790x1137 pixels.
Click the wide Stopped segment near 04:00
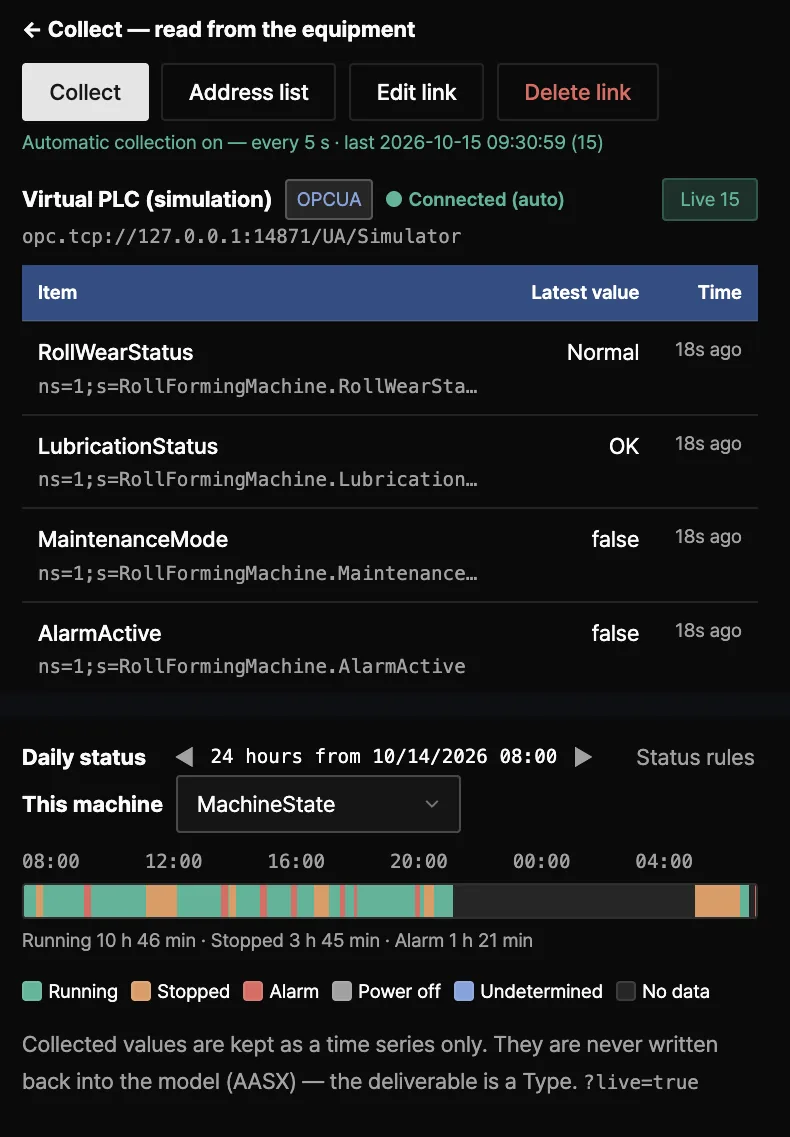(x=717, y=901)
